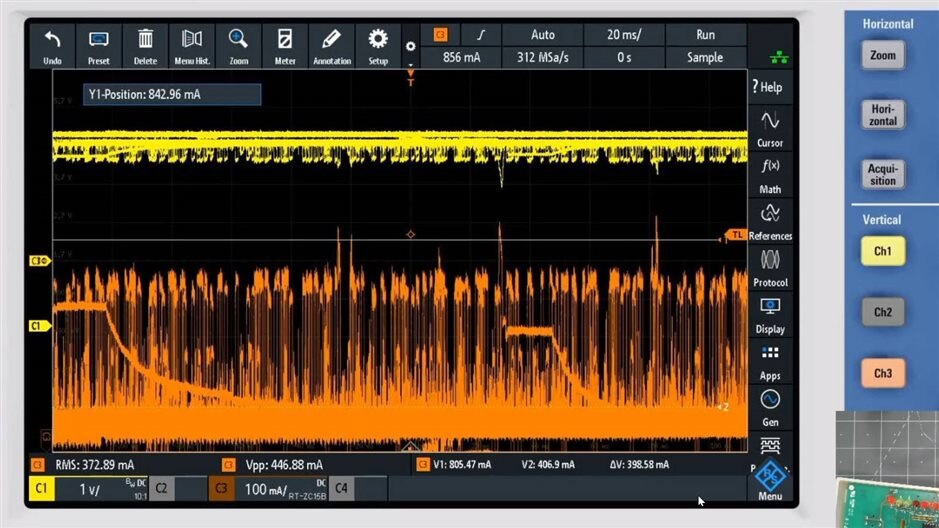Open the Auto trigger mode selector

tap(542, 34)
